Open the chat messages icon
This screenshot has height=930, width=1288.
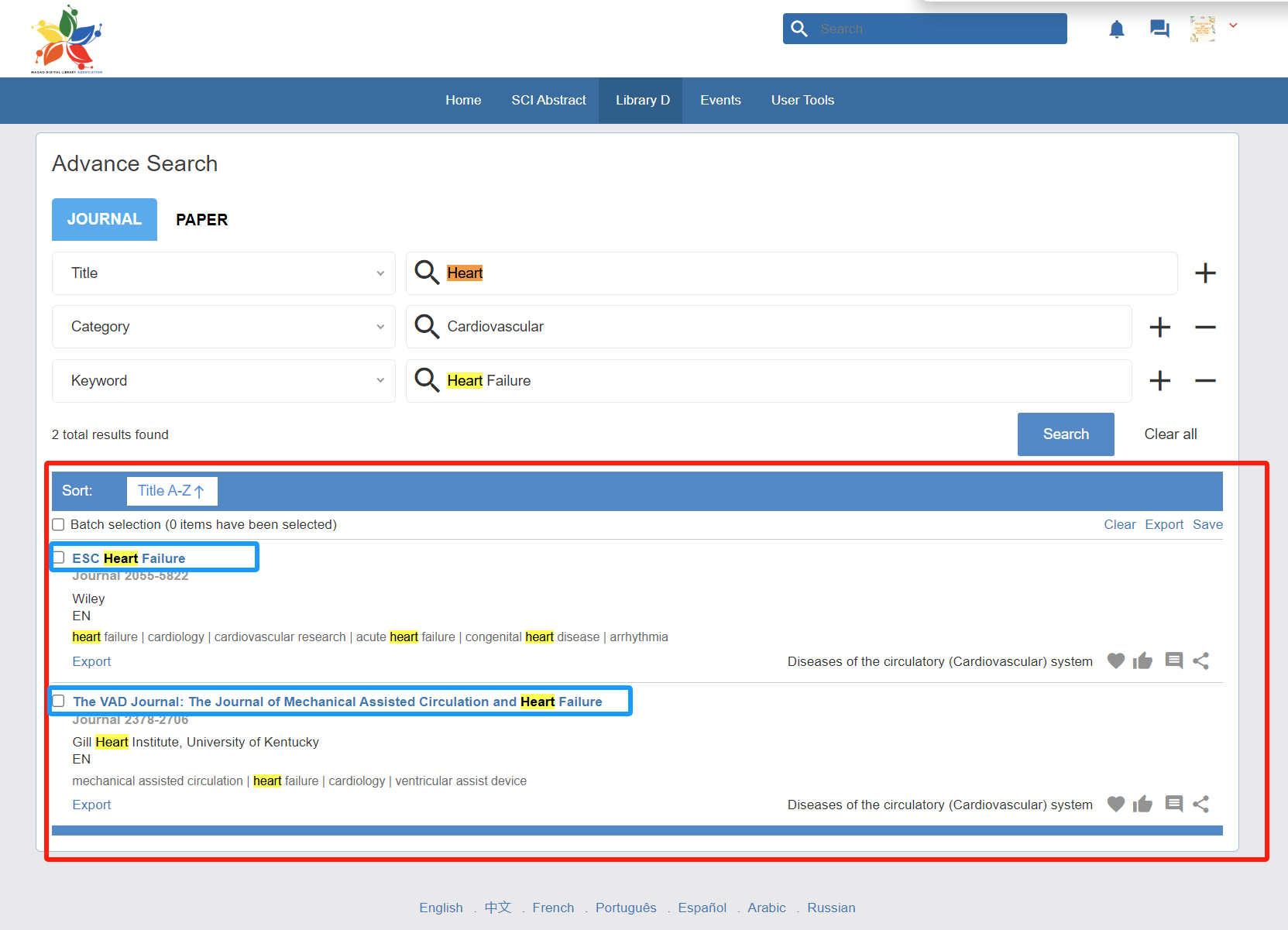coord(1159,29)
